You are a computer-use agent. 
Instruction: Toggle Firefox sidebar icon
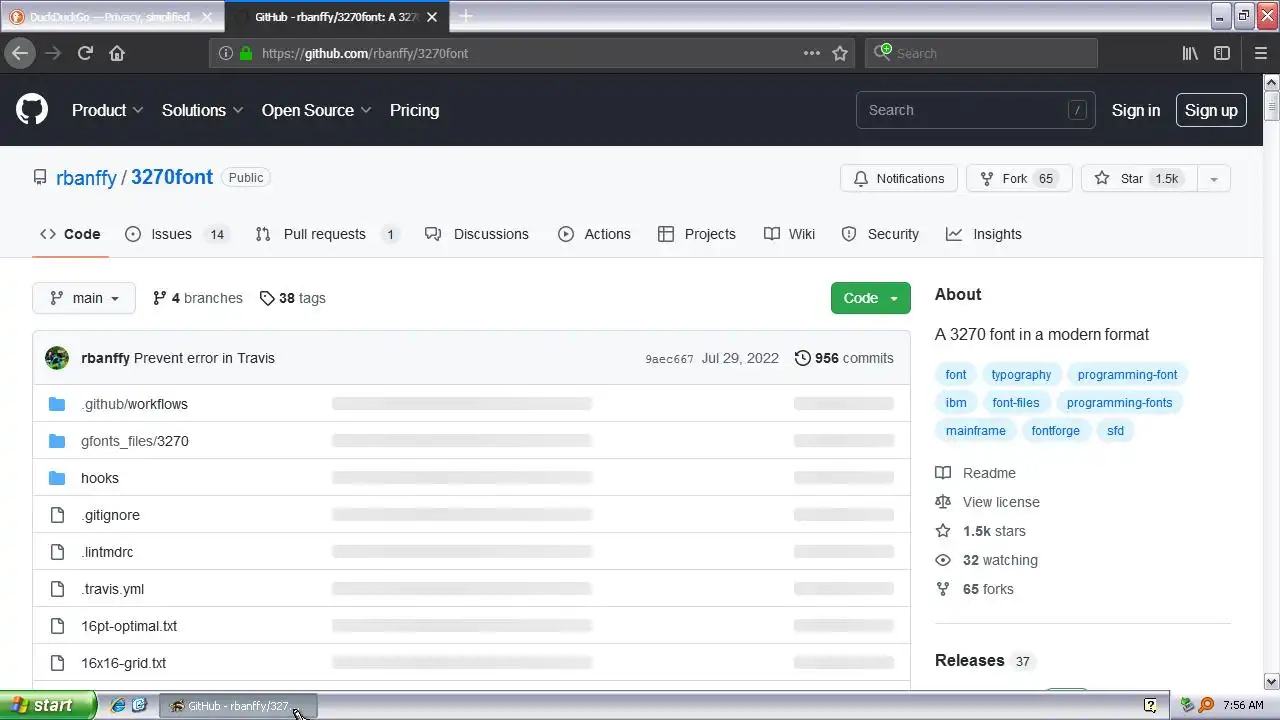(1222, 53)
